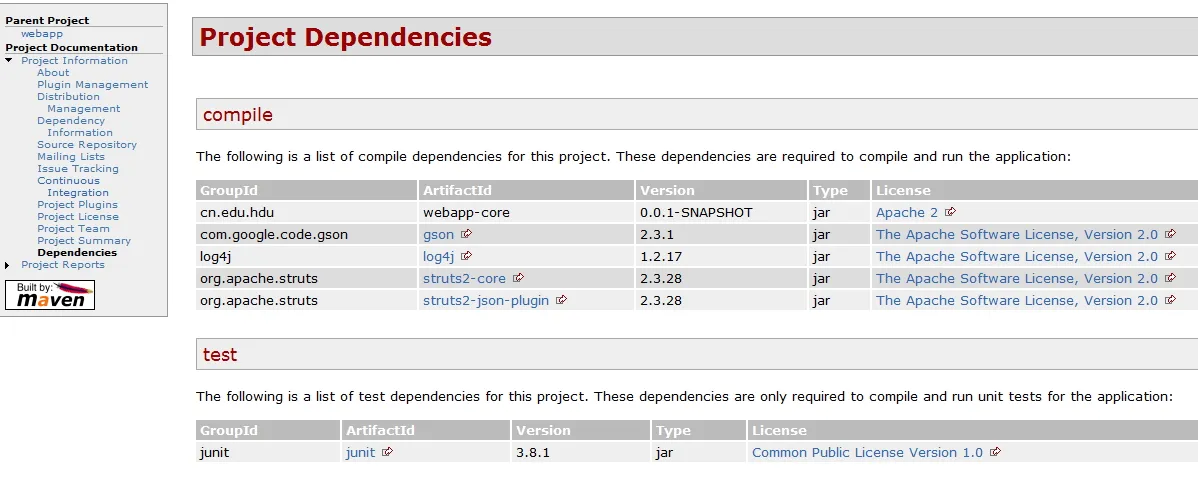
Task: Click the Built by Maven logo
Action: point(50,295)
